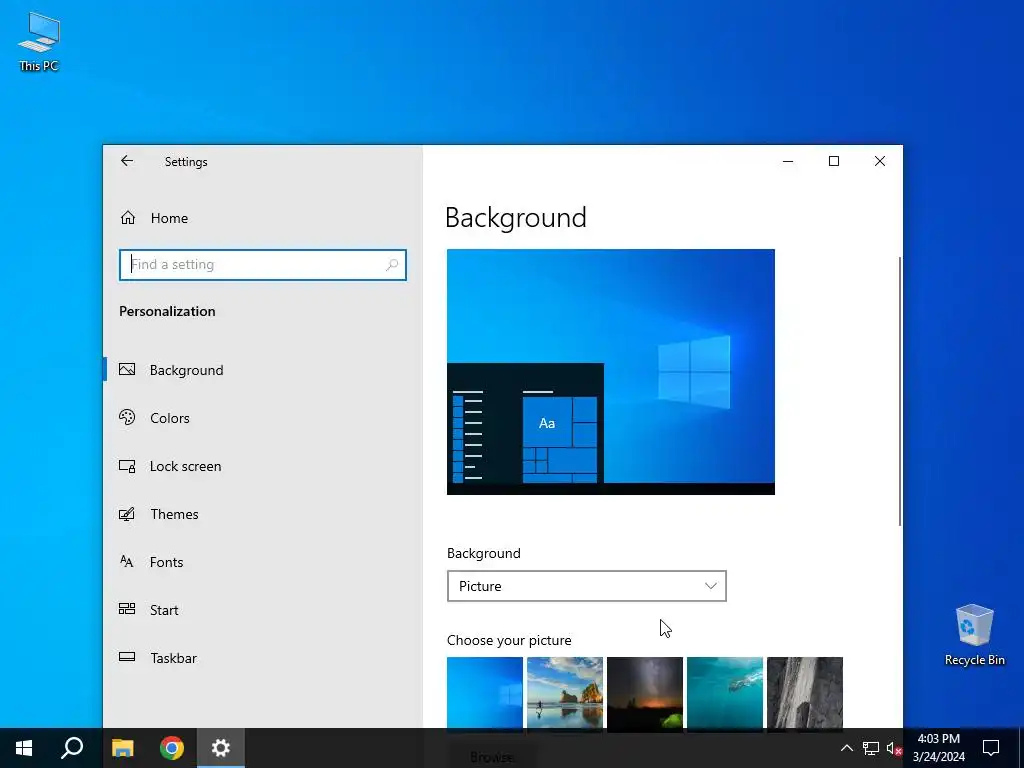Select This PC desktop icon

(39, 41)
